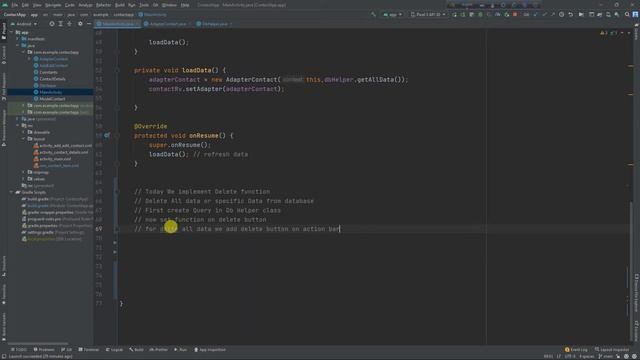Viewport: 640px width, 360px height.
Task: Open the TODO tool window
Action: tap(19, 350)
